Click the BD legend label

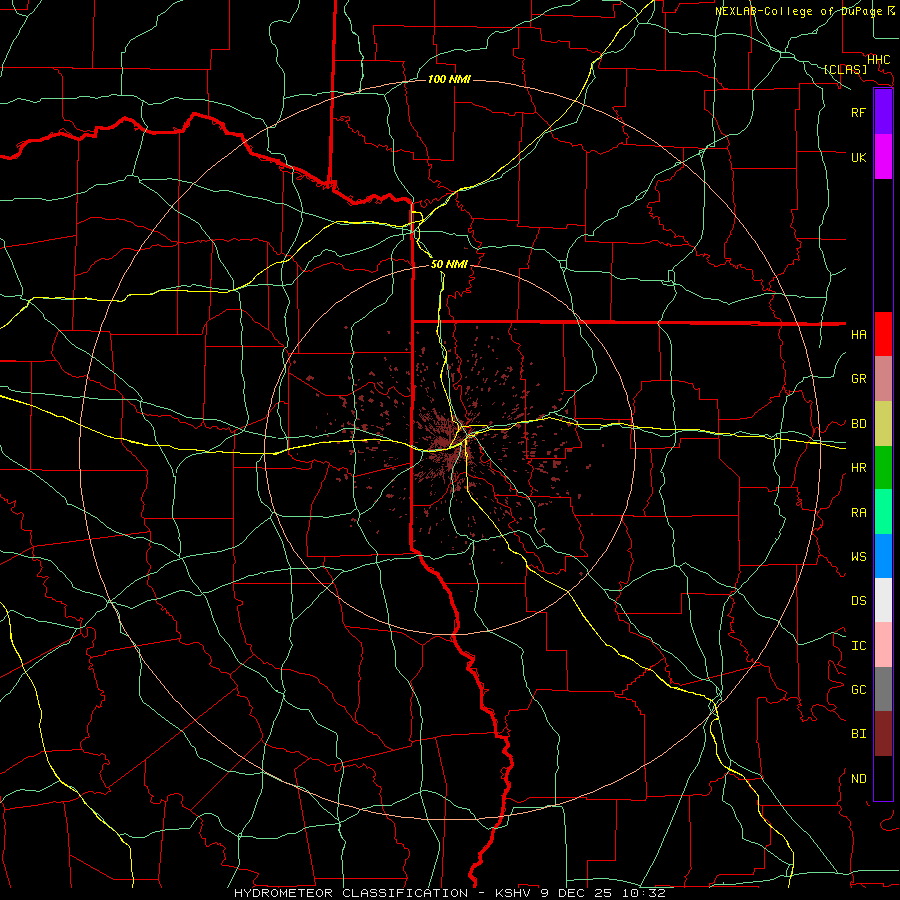(858, 424)
